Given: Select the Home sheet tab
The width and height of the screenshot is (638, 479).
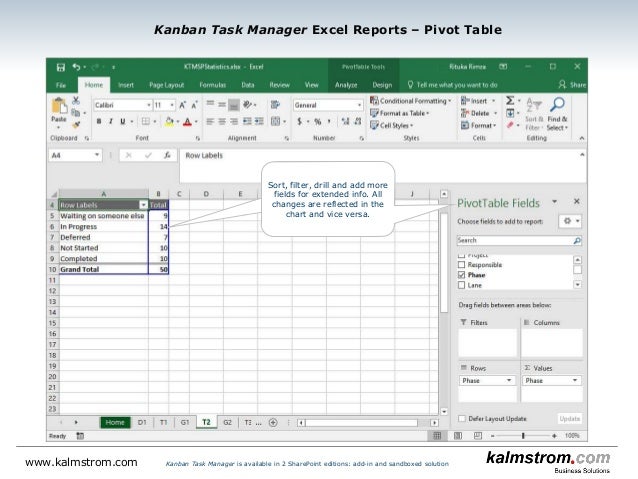Looking at the screenshot, I should click(x=115, y=422).
